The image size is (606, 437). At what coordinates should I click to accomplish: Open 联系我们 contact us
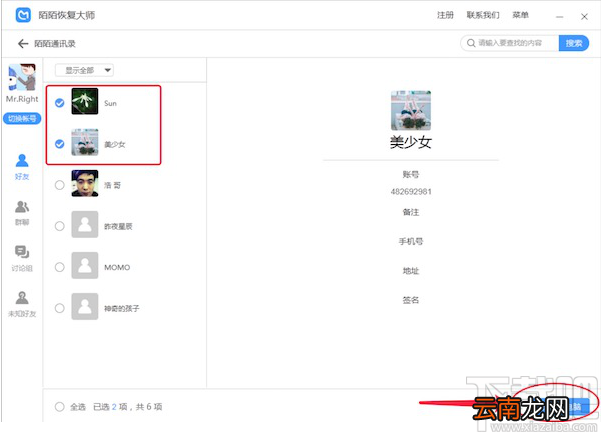(483, 15)
